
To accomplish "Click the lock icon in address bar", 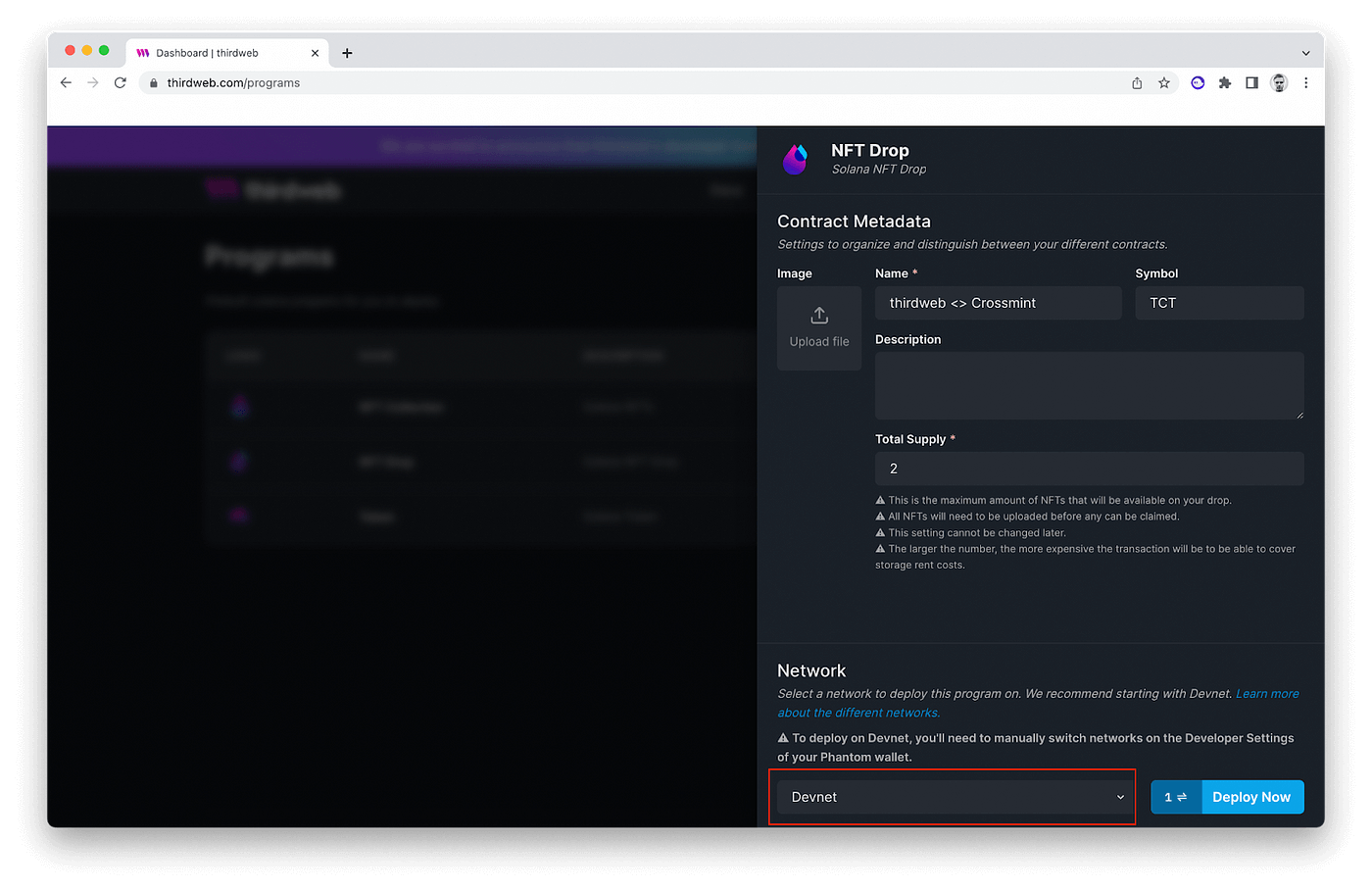I will 153,83.
